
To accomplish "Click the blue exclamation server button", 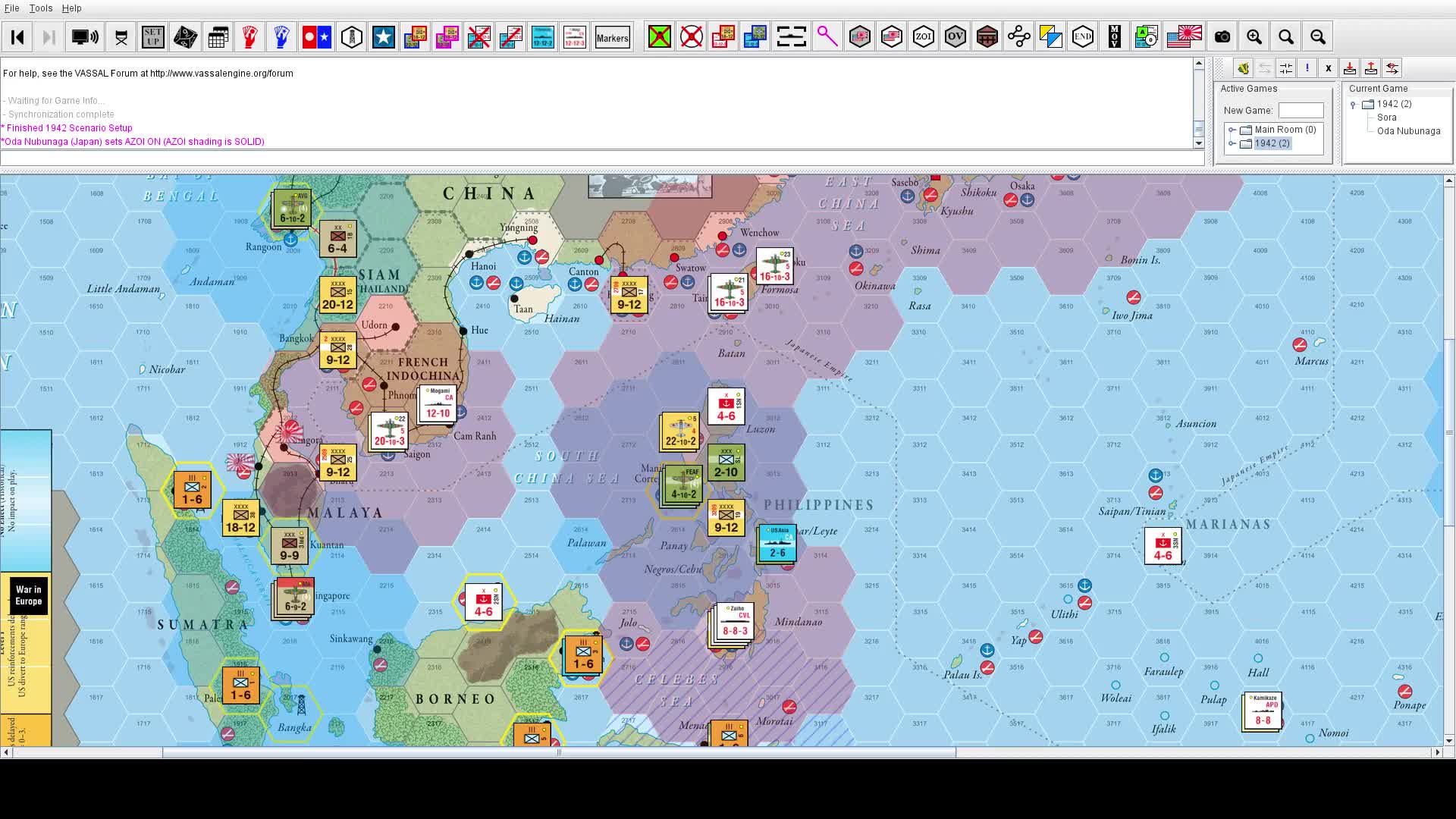I will (1307, 69).
